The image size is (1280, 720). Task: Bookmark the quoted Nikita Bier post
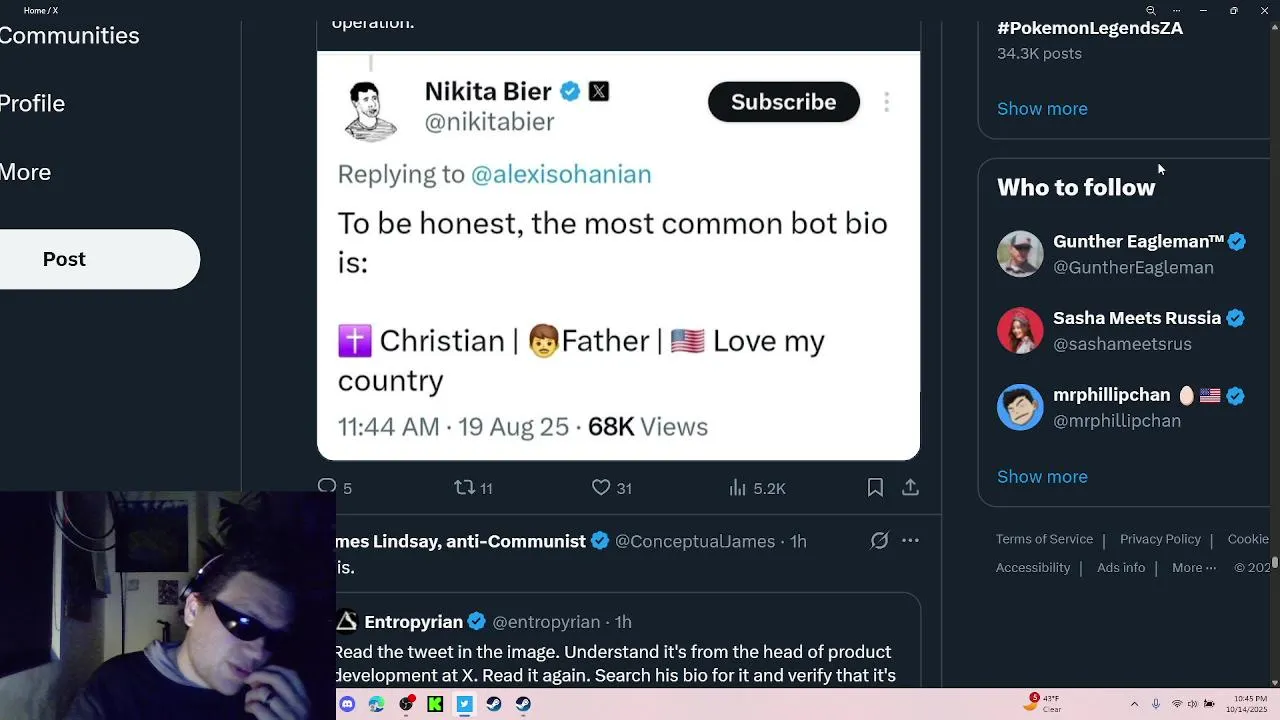click(875, 487)
